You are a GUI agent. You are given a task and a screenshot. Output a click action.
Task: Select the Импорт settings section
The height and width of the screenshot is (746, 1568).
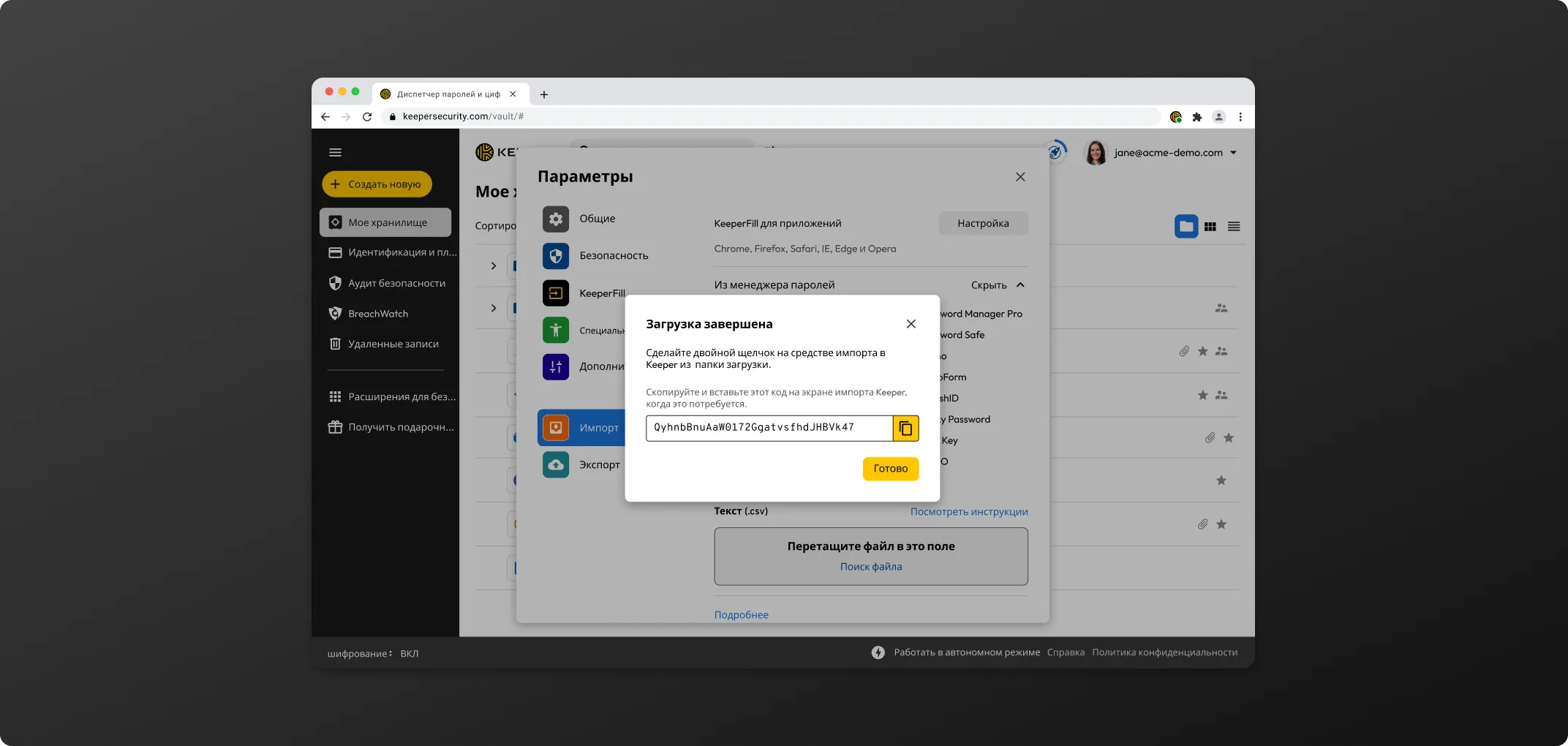581,428
